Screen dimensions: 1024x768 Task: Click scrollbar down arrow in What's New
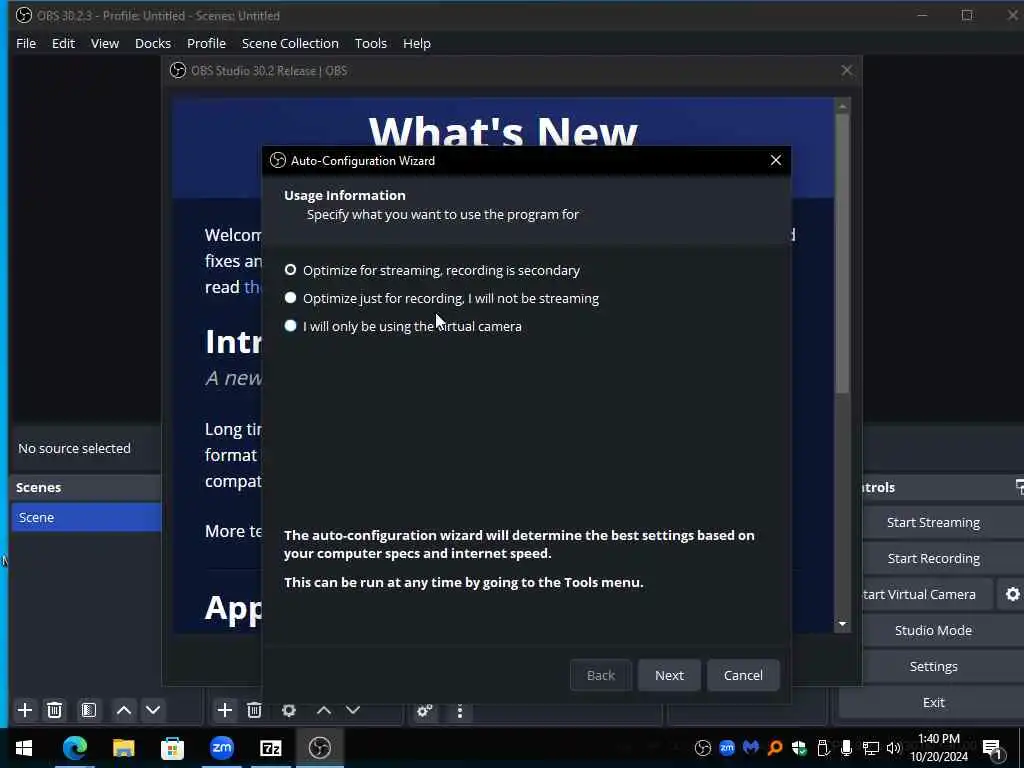coord(842,624)
